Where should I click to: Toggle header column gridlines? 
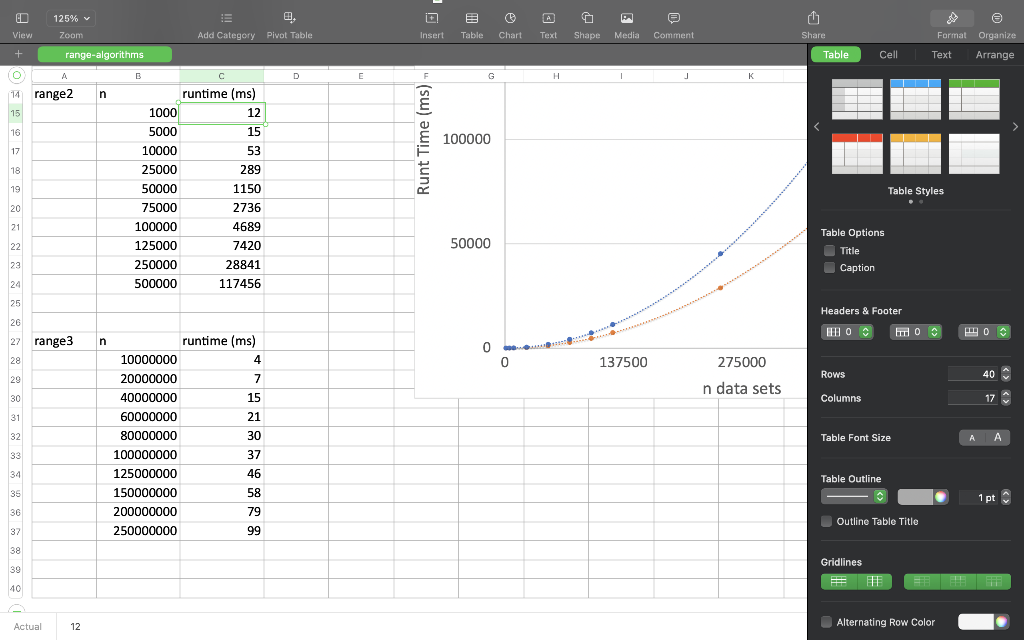pyautogui.click(x=921, y=581)
